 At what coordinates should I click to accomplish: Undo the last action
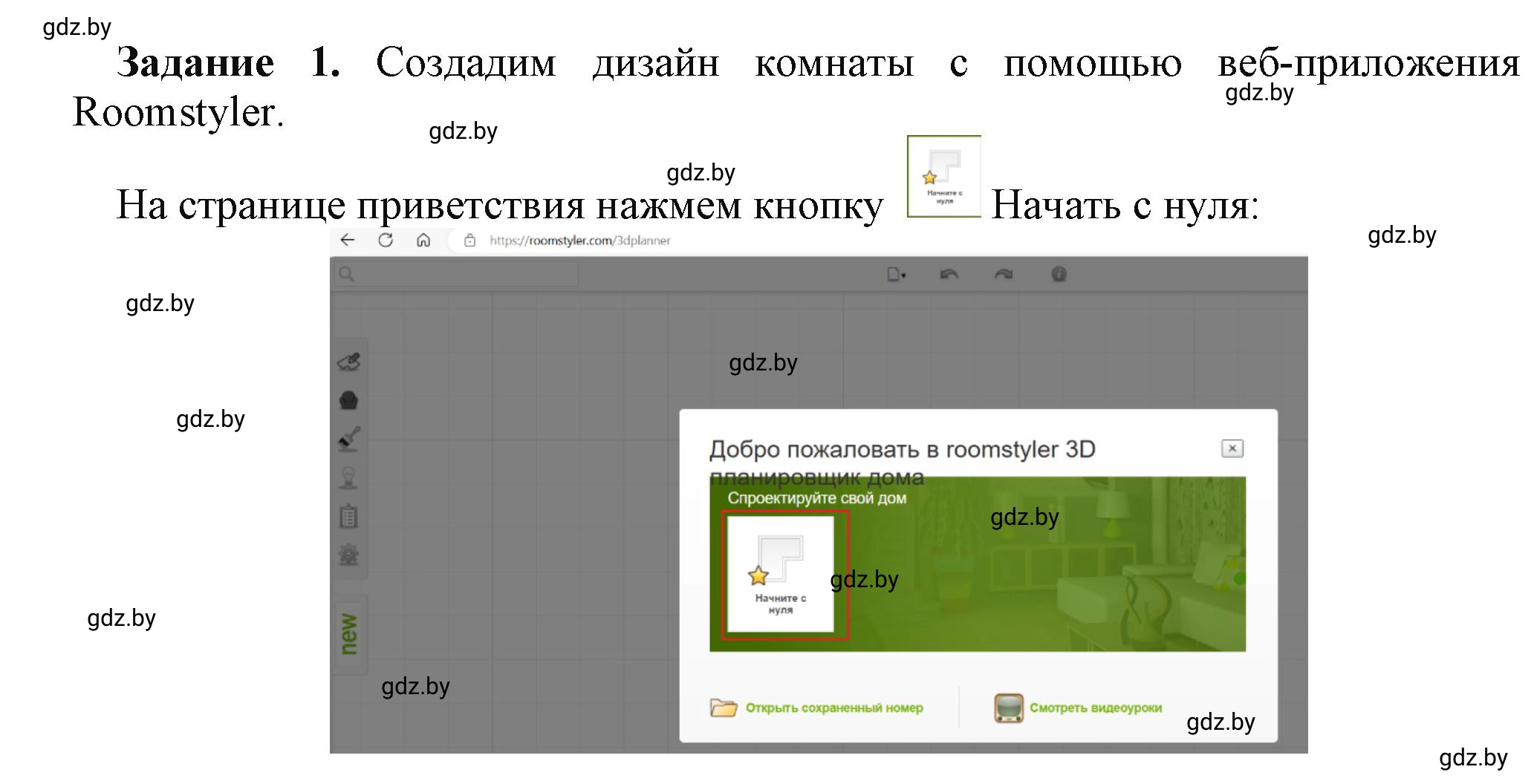(x=949, y=275)
